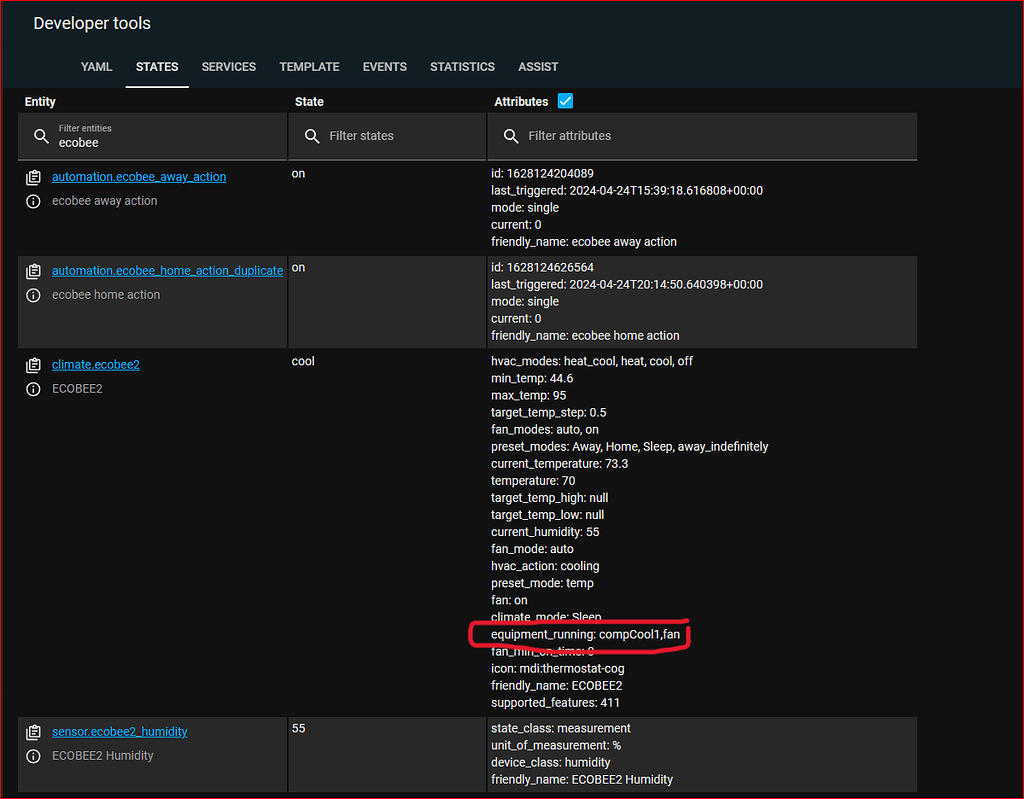This screenshot has height=799, width=1024.
Task: Switch to the YAML tab
Action: tap(97, 67)
